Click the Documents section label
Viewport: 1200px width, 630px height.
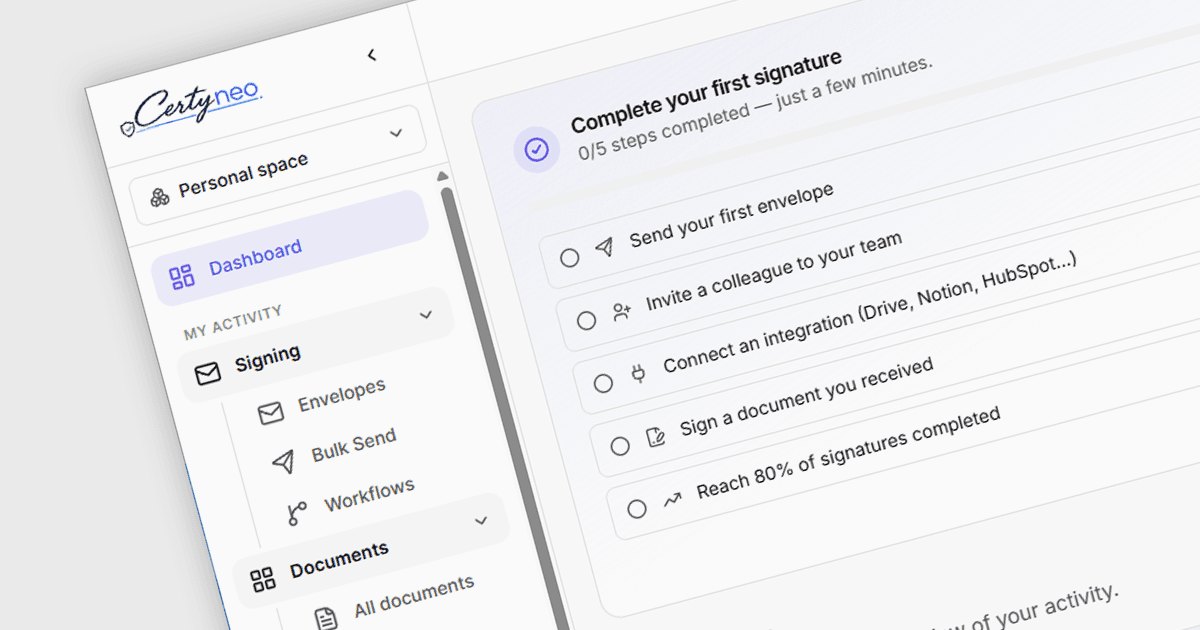pyautogui.click(x=339, y=559)
